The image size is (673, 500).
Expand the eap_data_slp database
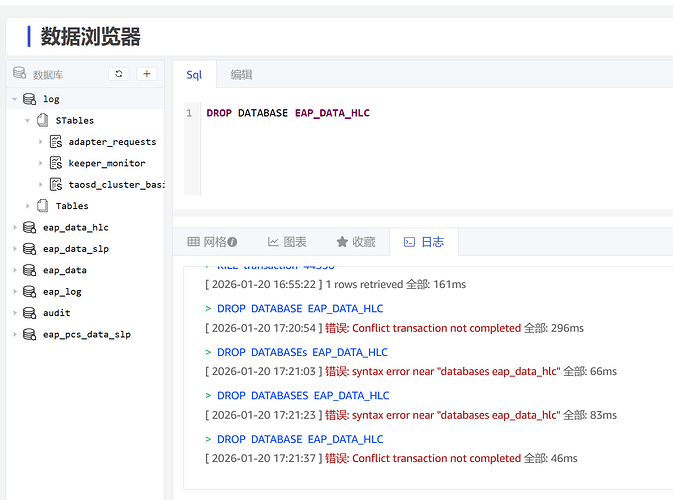[x=15, y=249]
